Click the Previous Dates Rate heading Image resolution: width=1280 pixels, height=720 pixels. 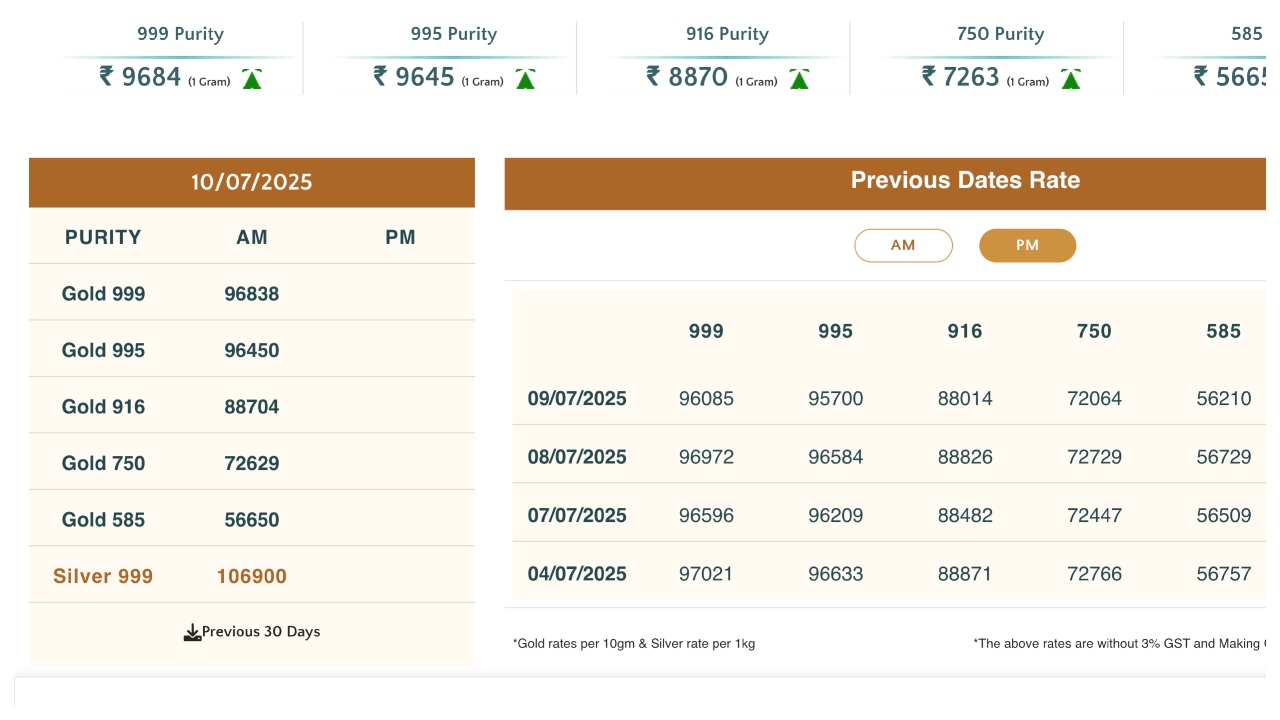965,181
